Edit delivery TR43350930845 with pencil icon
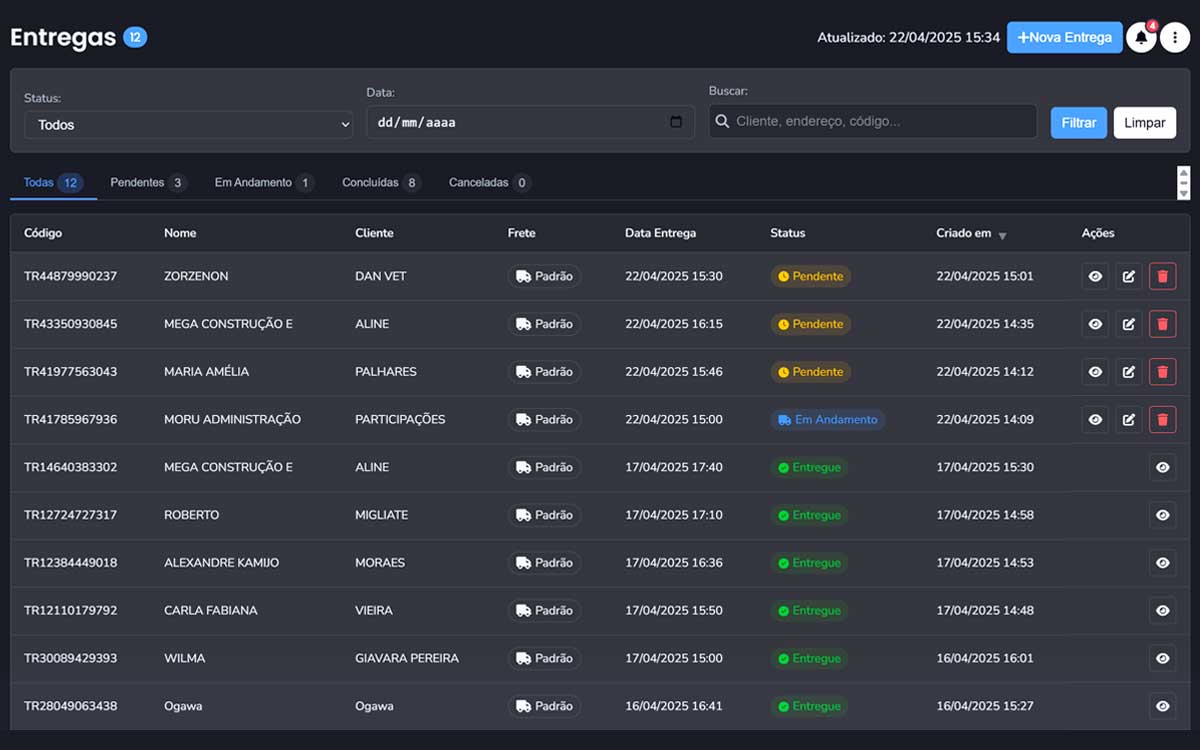The width and height of the screenshot is (1200, 750). point(1129,324)
